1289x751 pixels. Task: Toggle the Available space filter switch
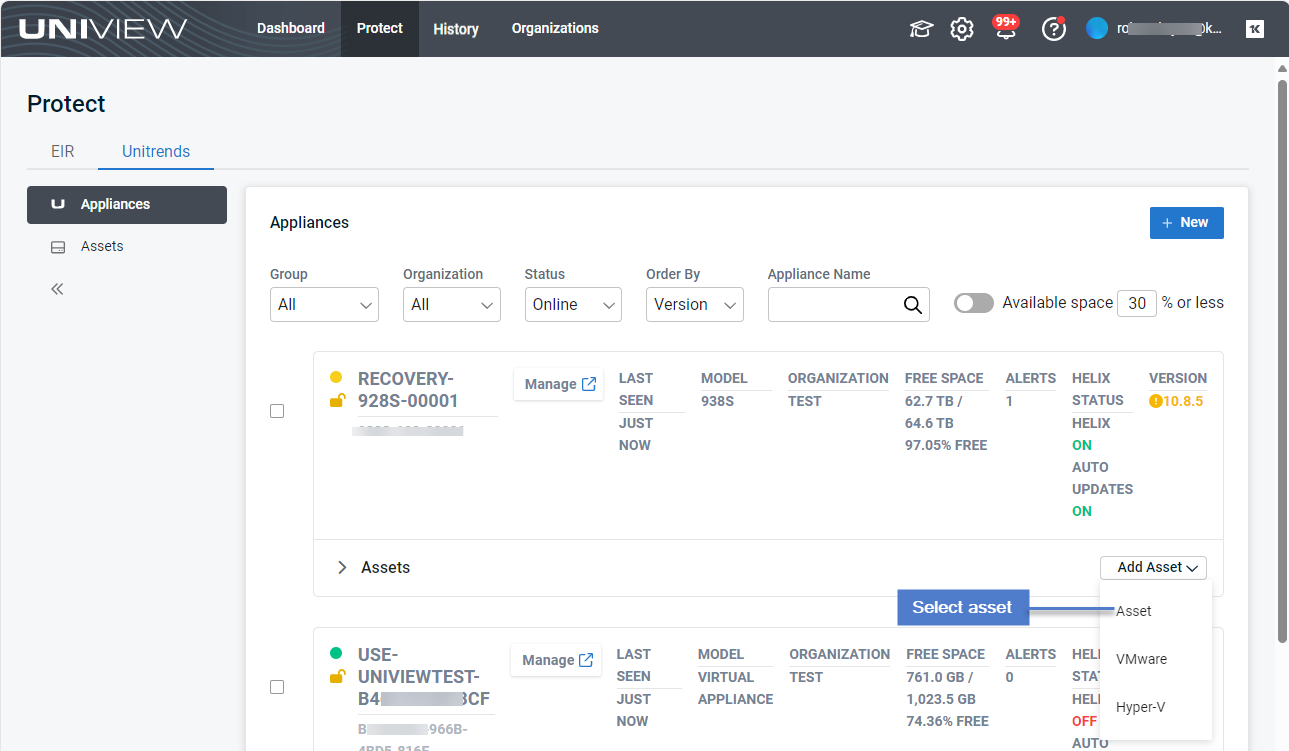pos(974,303)
